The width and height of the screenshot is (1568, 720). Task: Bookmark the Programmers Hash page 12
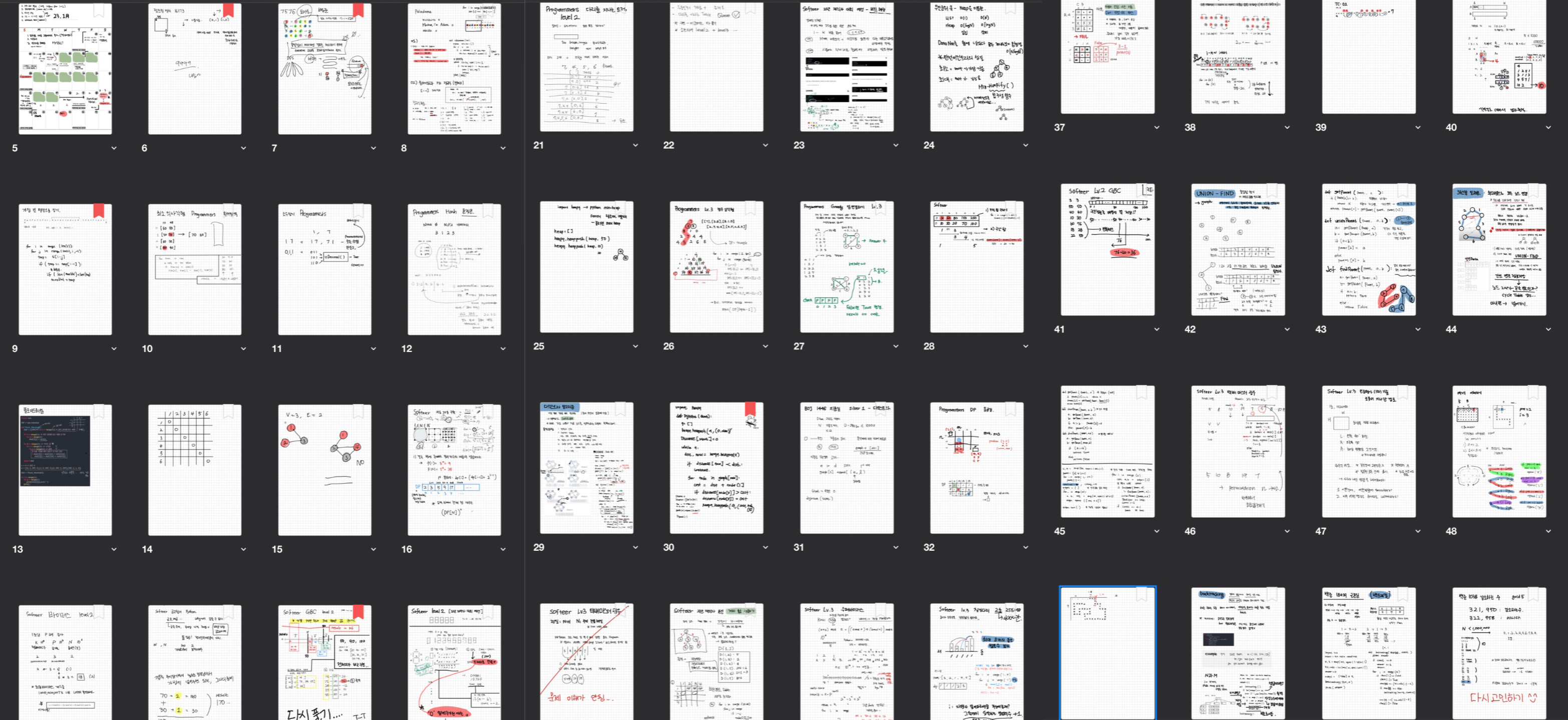pos(488,211)
